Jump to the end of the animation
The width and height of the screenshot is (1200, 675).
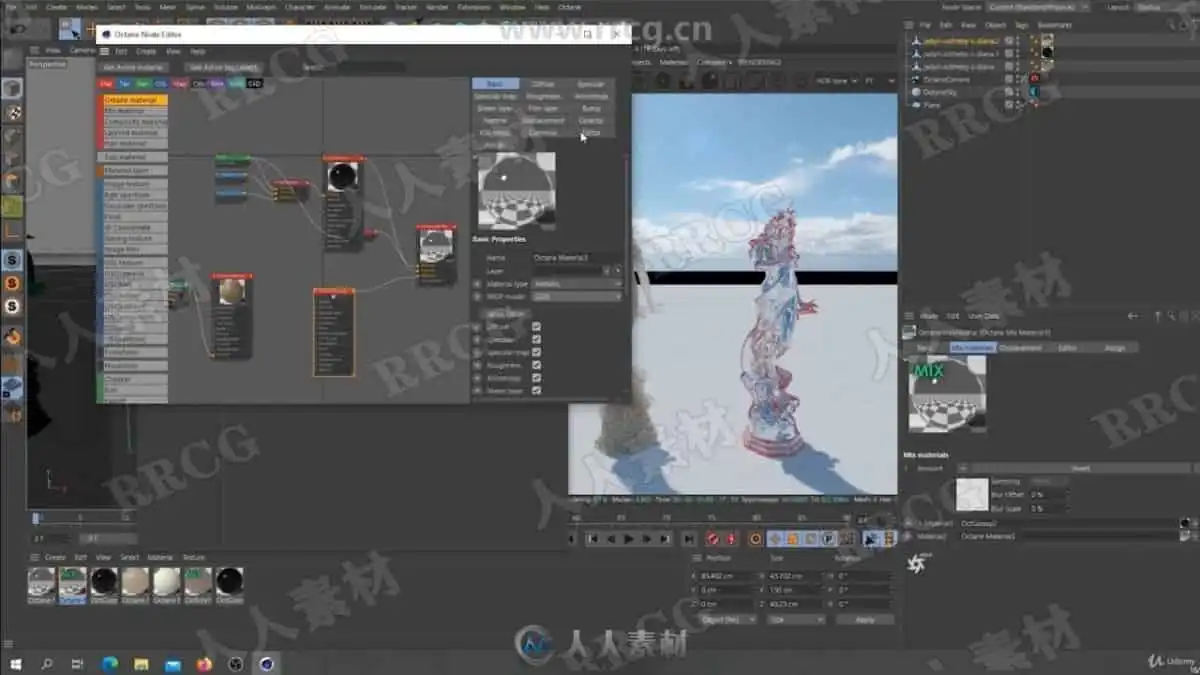tap(688, 538)
